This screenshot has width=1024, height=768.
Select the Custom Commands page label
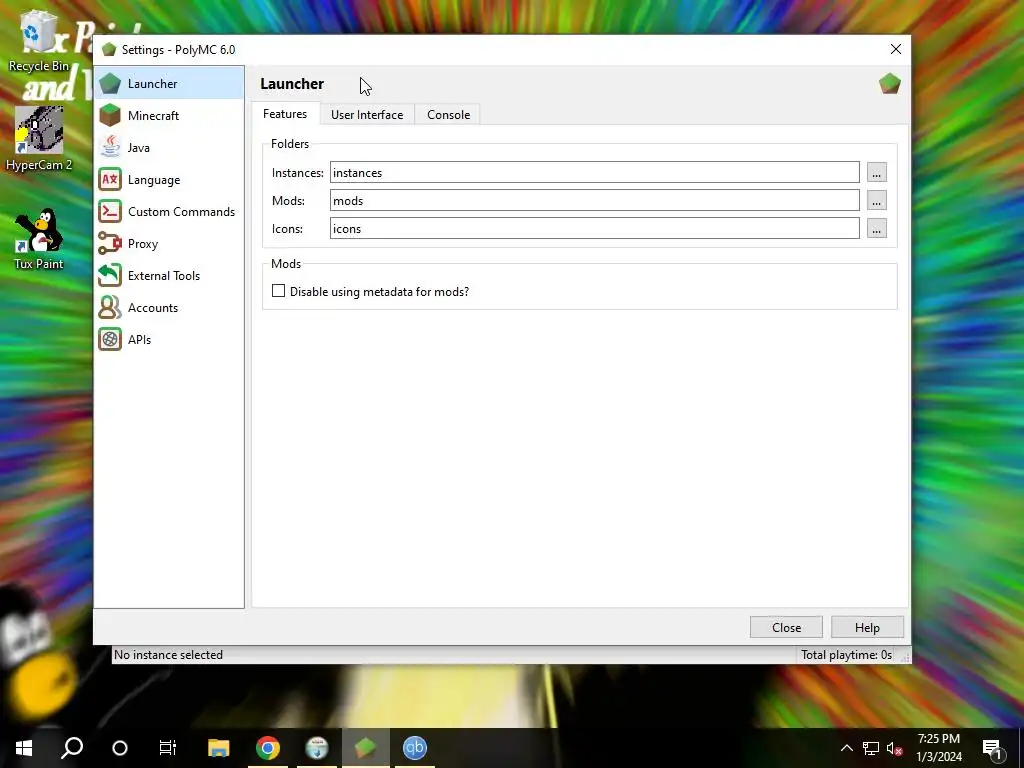[182, 212]
